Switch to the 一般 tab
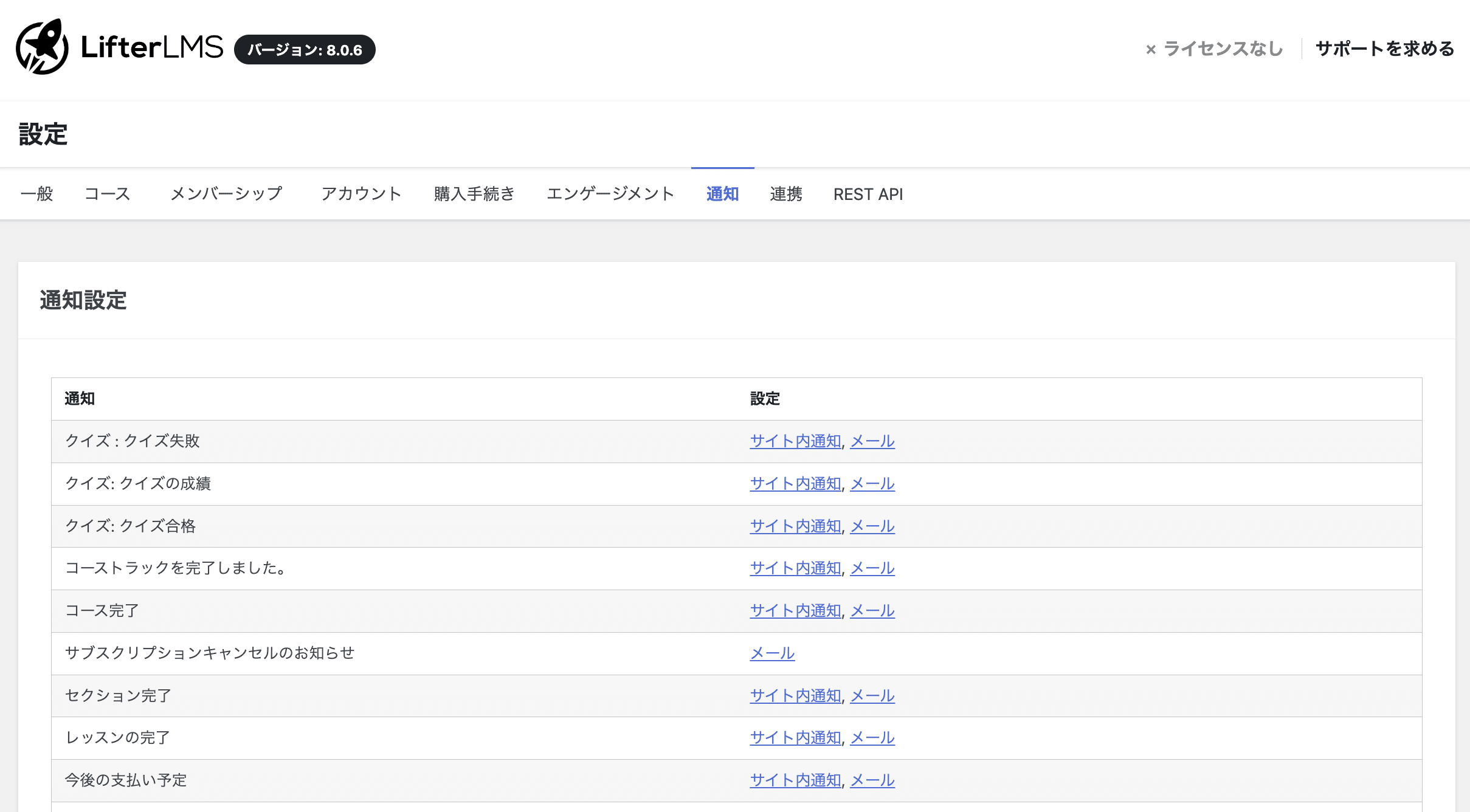 [x=36, y=194]
